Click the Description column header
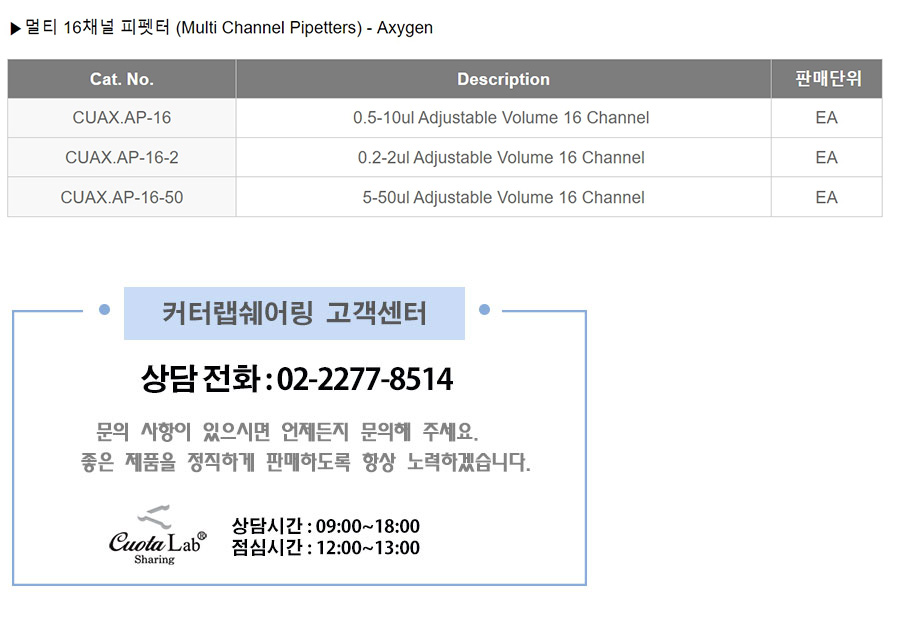This screenshot has width=900, height=621. coord(503,79)
